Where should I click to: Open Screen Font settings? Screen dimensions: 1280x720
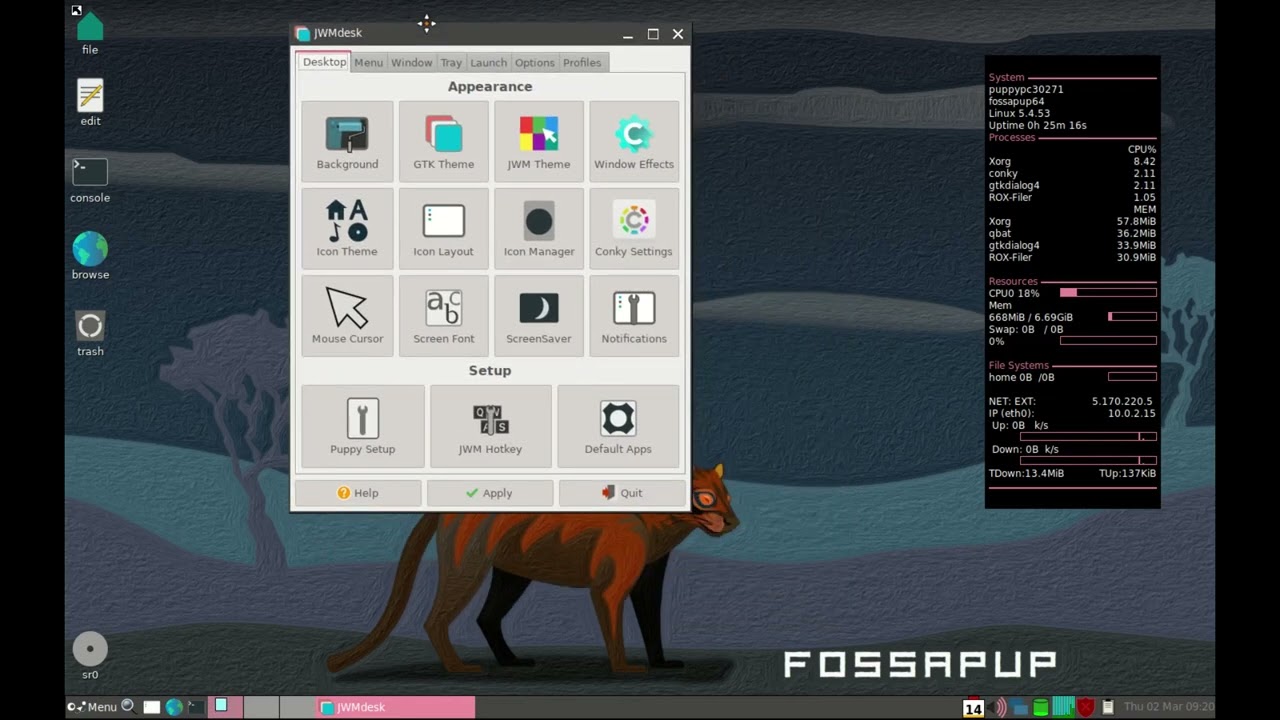point(443,315)
